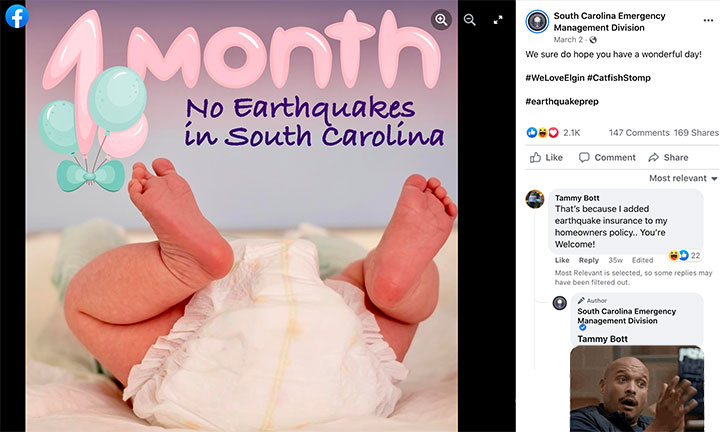Share the post via Share button
The image size is (720, 432).
click(x=668, y=157)
